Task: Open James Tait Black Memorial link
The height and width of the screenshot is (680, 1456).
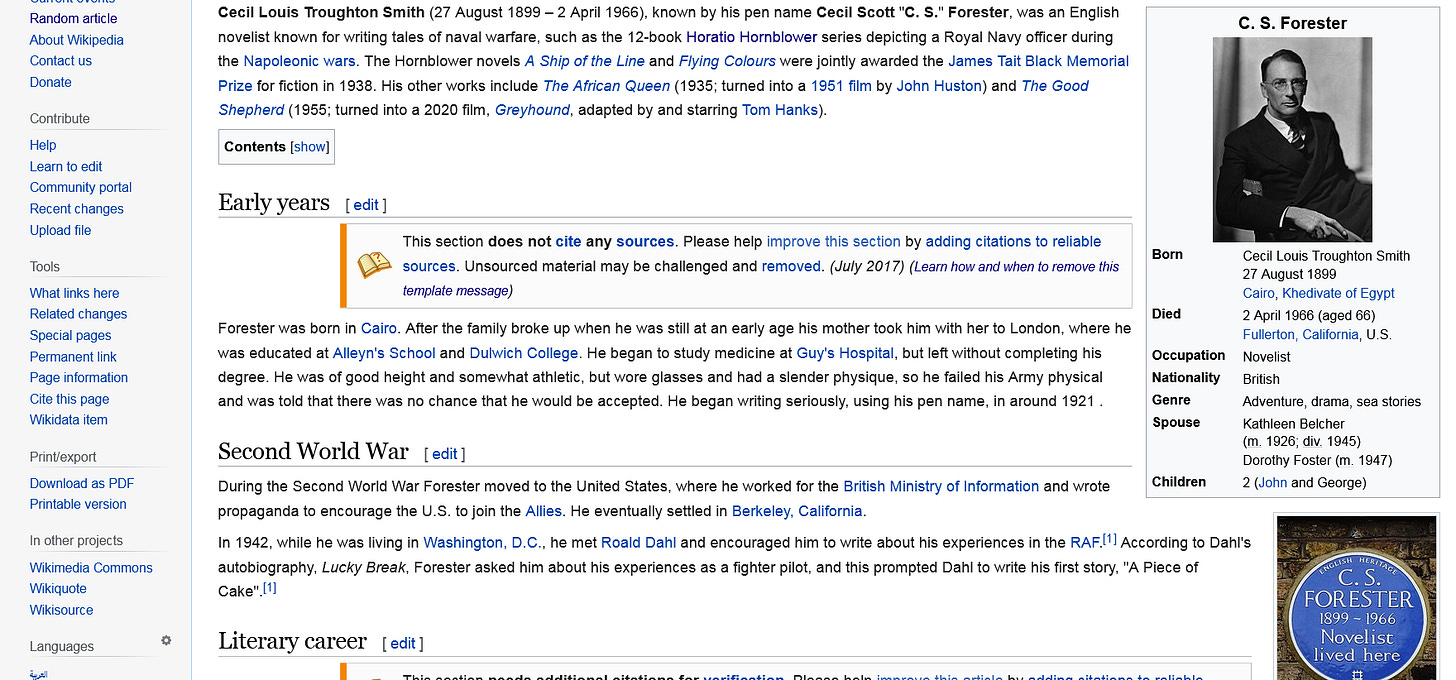Action: tap(1038, 61)
